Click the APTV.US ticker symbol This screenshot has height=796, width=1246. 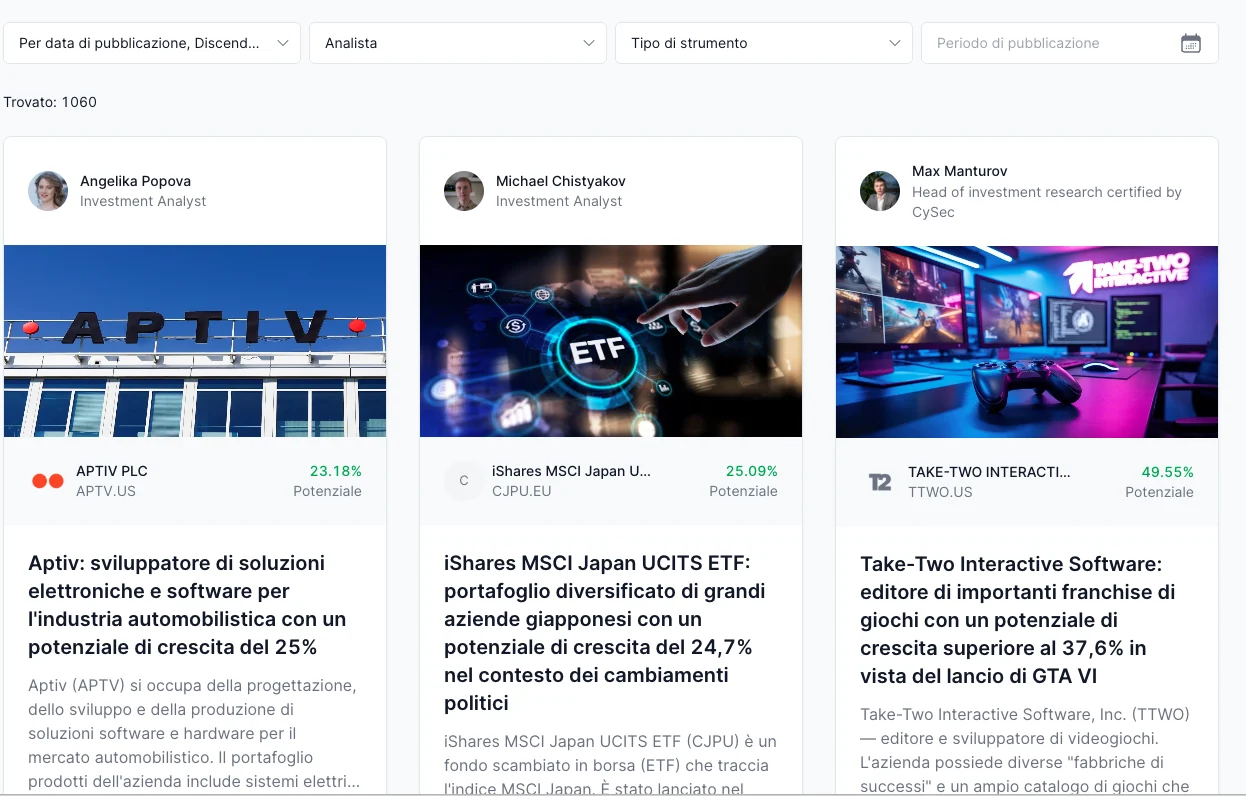coord(106,491)
